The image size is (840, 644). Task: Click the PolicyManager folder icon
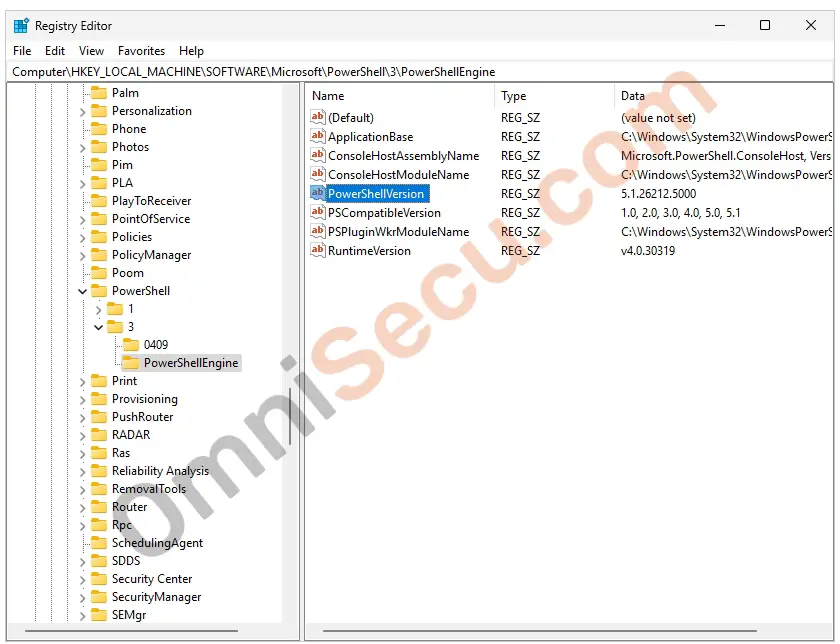tap(99, 255)
